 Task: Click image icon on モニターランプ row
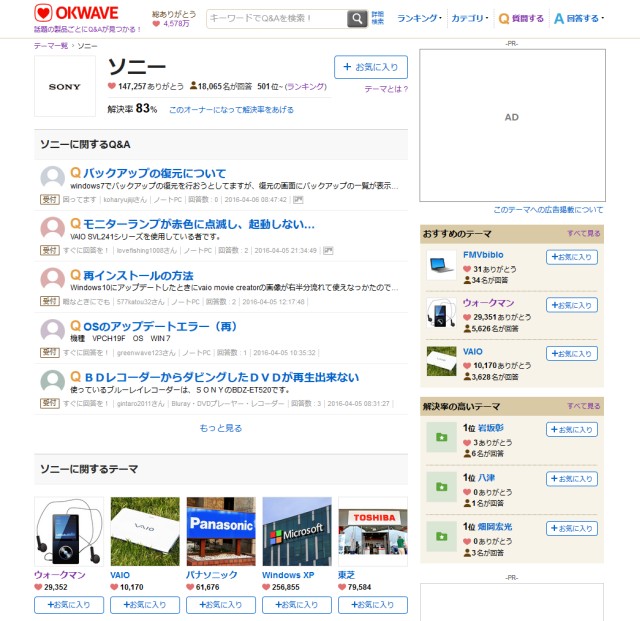click(328, 251)
